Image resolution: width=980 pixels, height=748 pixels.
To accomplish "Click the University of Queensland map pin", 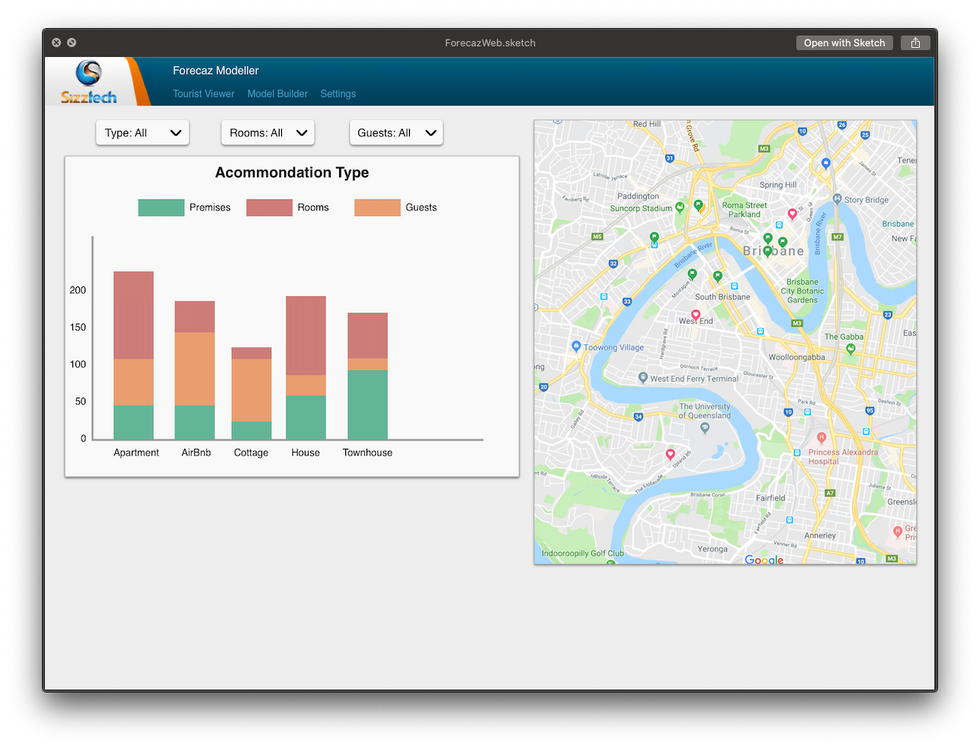I will (x=705, y=428).
